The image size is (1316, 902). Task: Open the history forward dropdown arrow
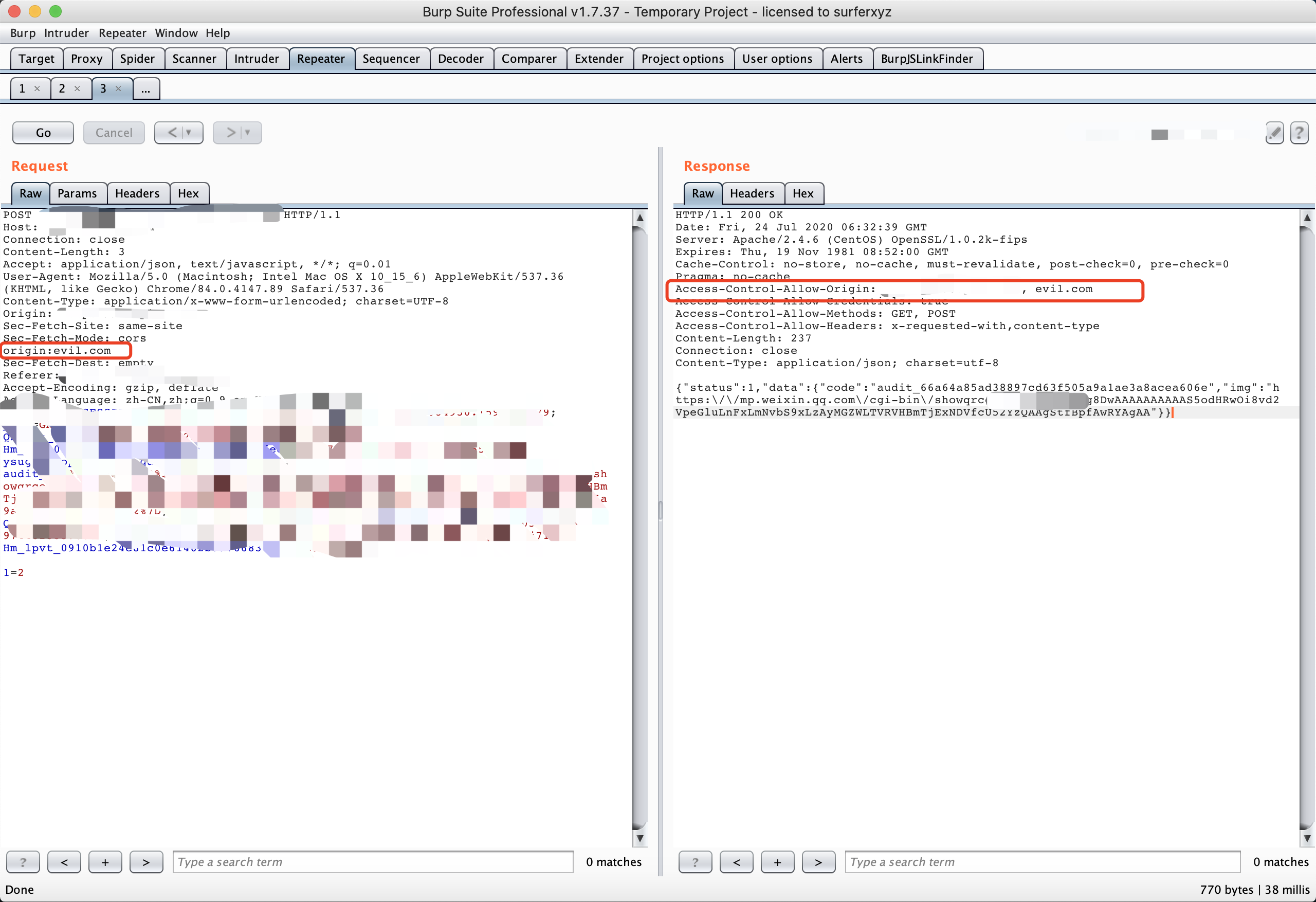247,133
